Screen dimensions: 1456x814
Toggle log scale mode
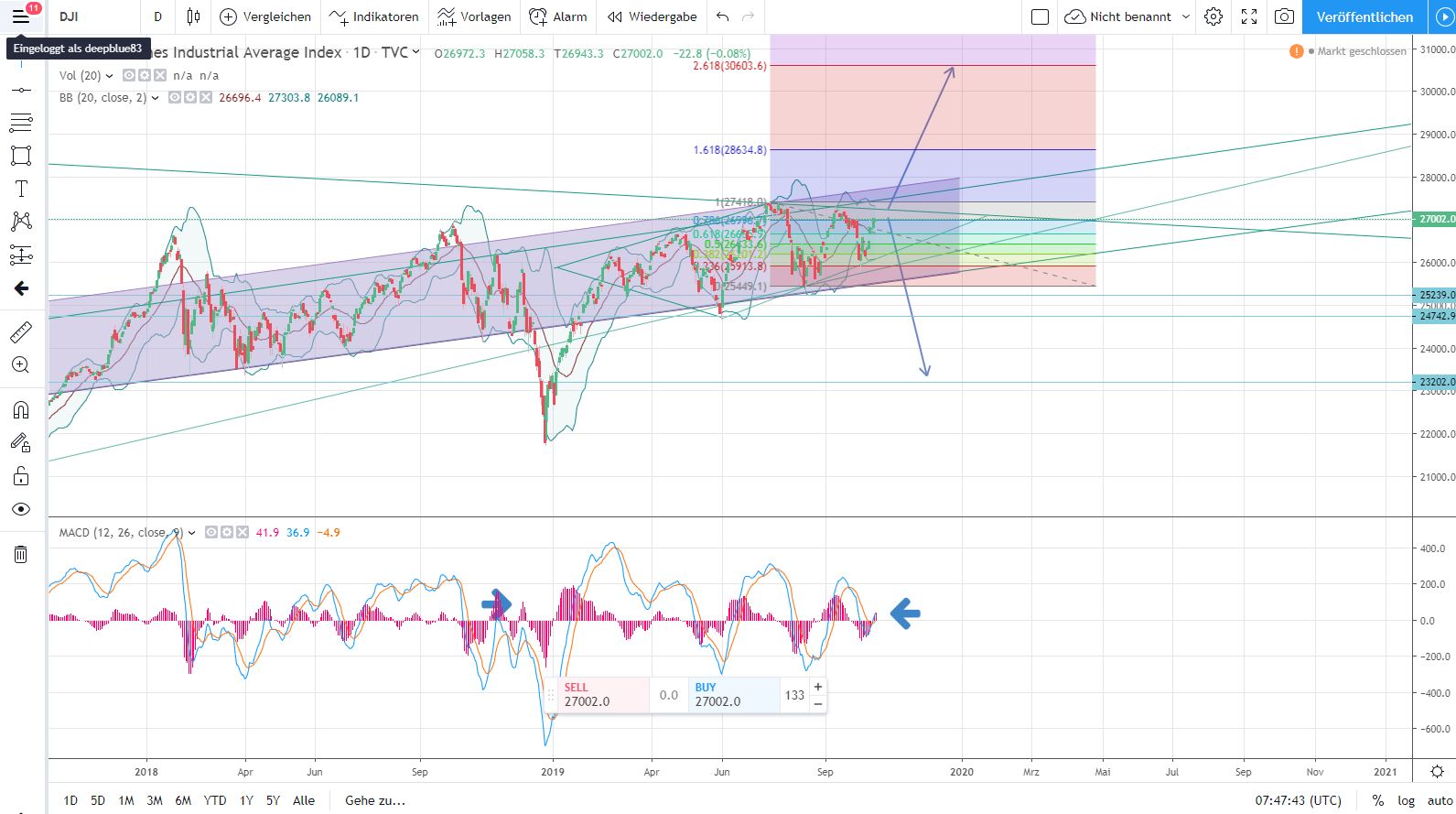(1406, 800)
